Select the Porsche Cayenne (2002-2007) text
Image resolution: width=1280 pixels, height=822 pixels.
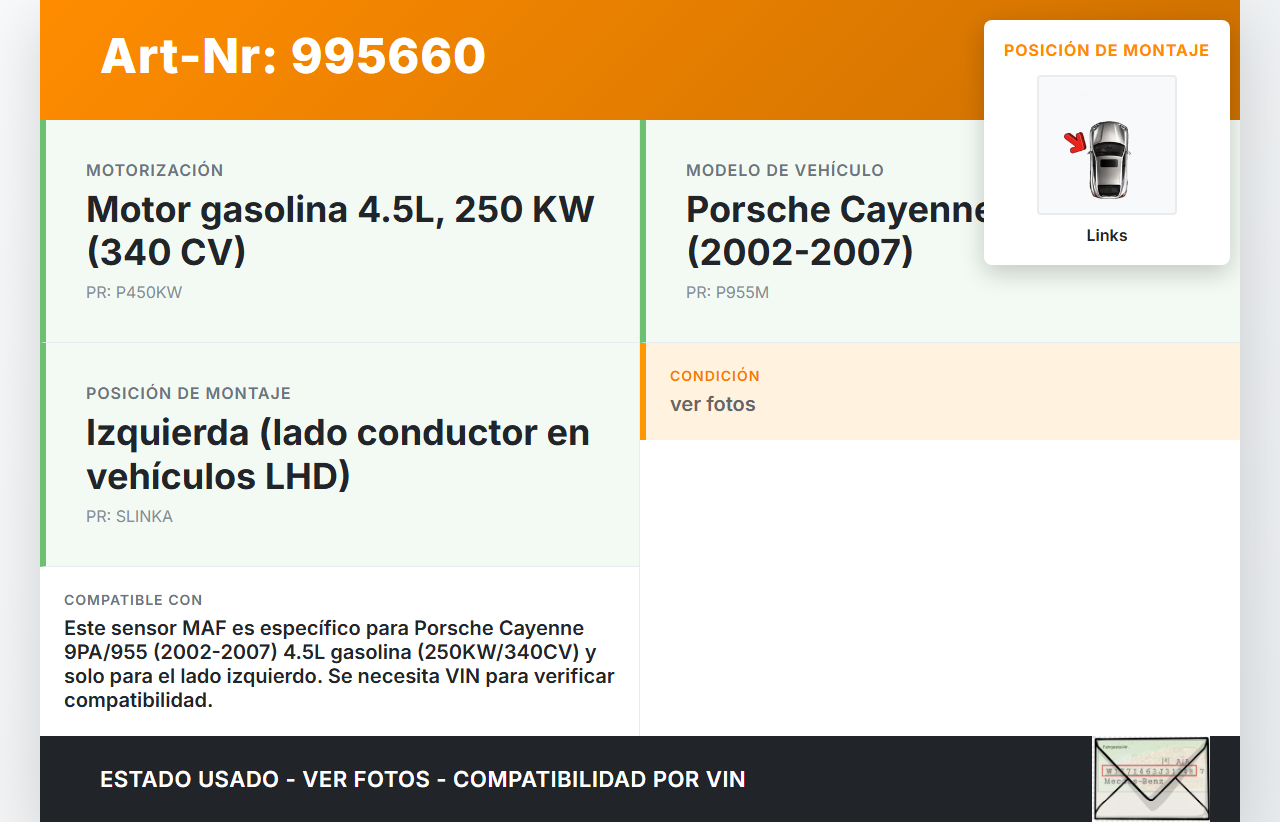tap(835, 230)
